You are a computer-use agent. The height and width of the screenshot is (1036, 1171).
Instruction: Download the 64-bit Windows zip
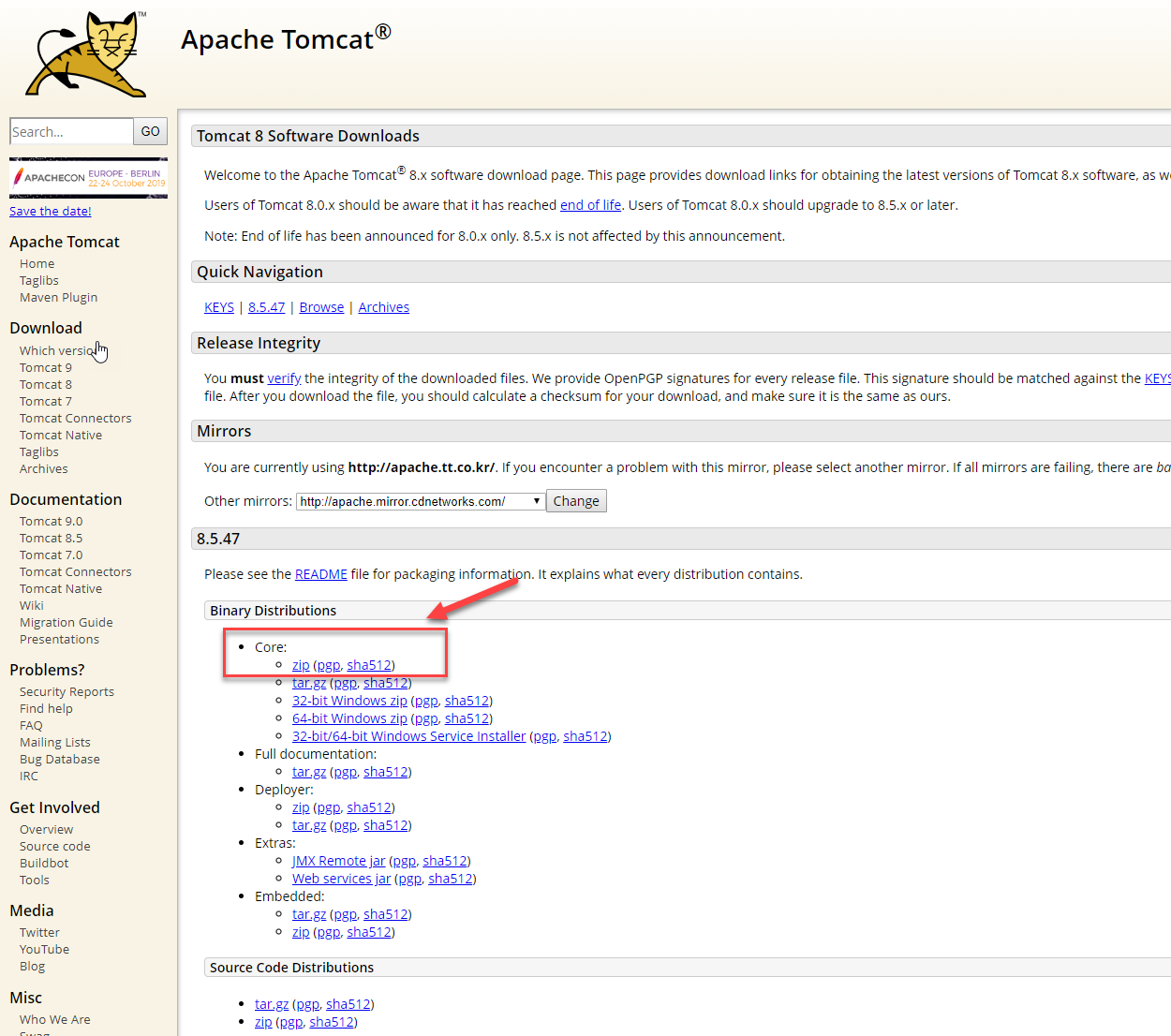(349, 718)
